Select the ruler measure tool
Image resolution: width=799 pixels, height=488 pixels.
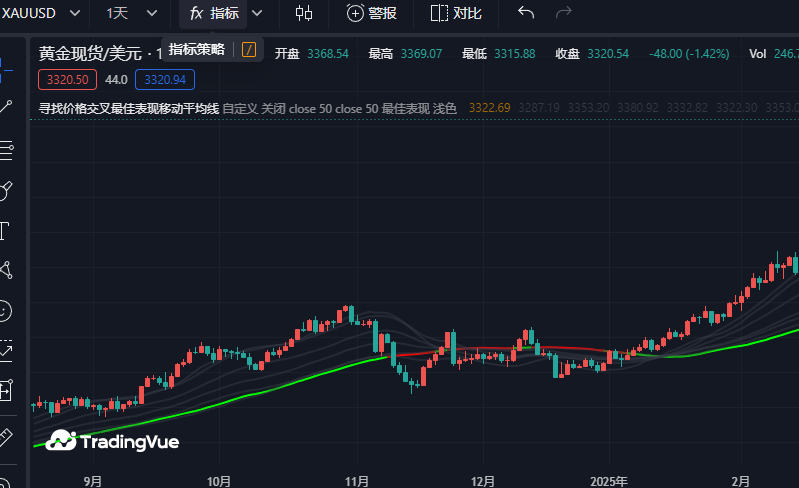5,437
